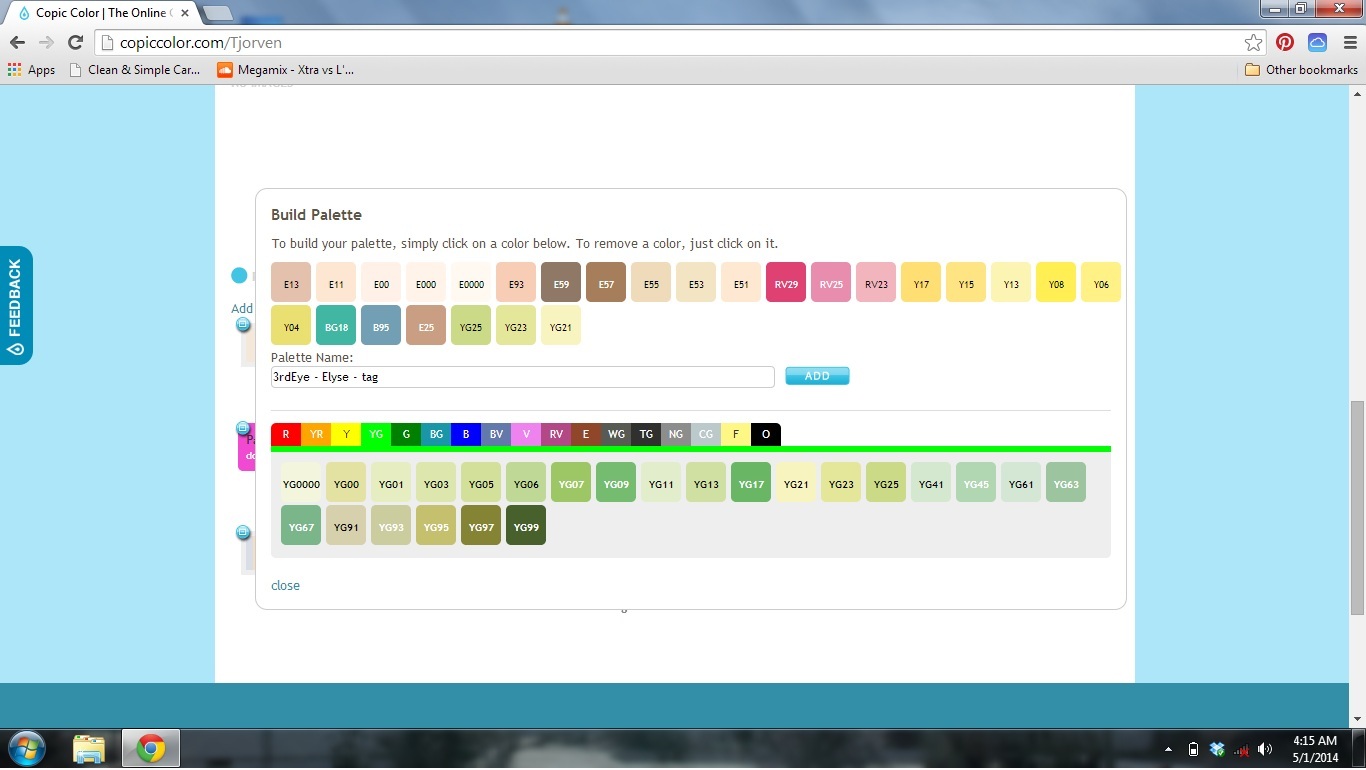Image resolution: width=1366 pixels, height=770 pixels.
Task: Click the volume speaker tray icon
Action: coord(1265,749)
